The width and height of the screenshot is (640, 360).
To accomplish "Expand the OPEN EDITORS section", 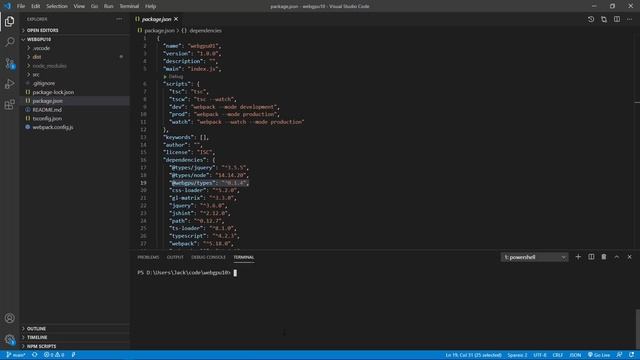I will point(42,30).
